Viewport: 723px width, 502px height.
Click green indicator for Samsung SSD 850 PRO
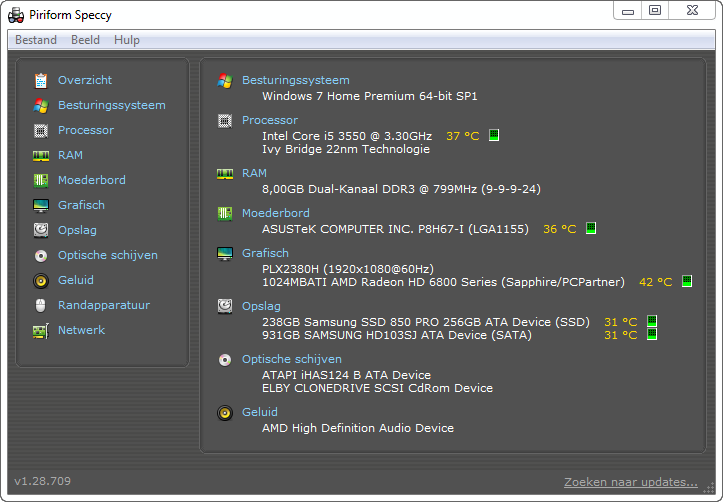click(652, 320)
